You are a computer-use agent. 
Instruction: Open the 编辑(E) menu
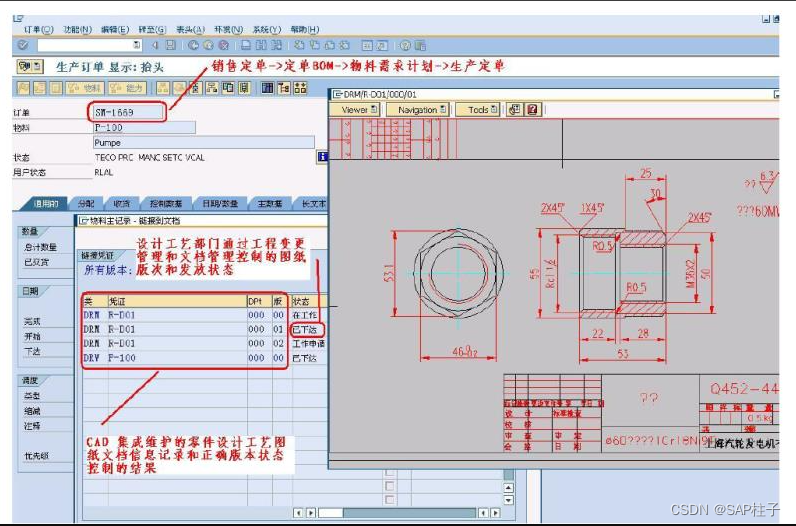coord(115,30)
